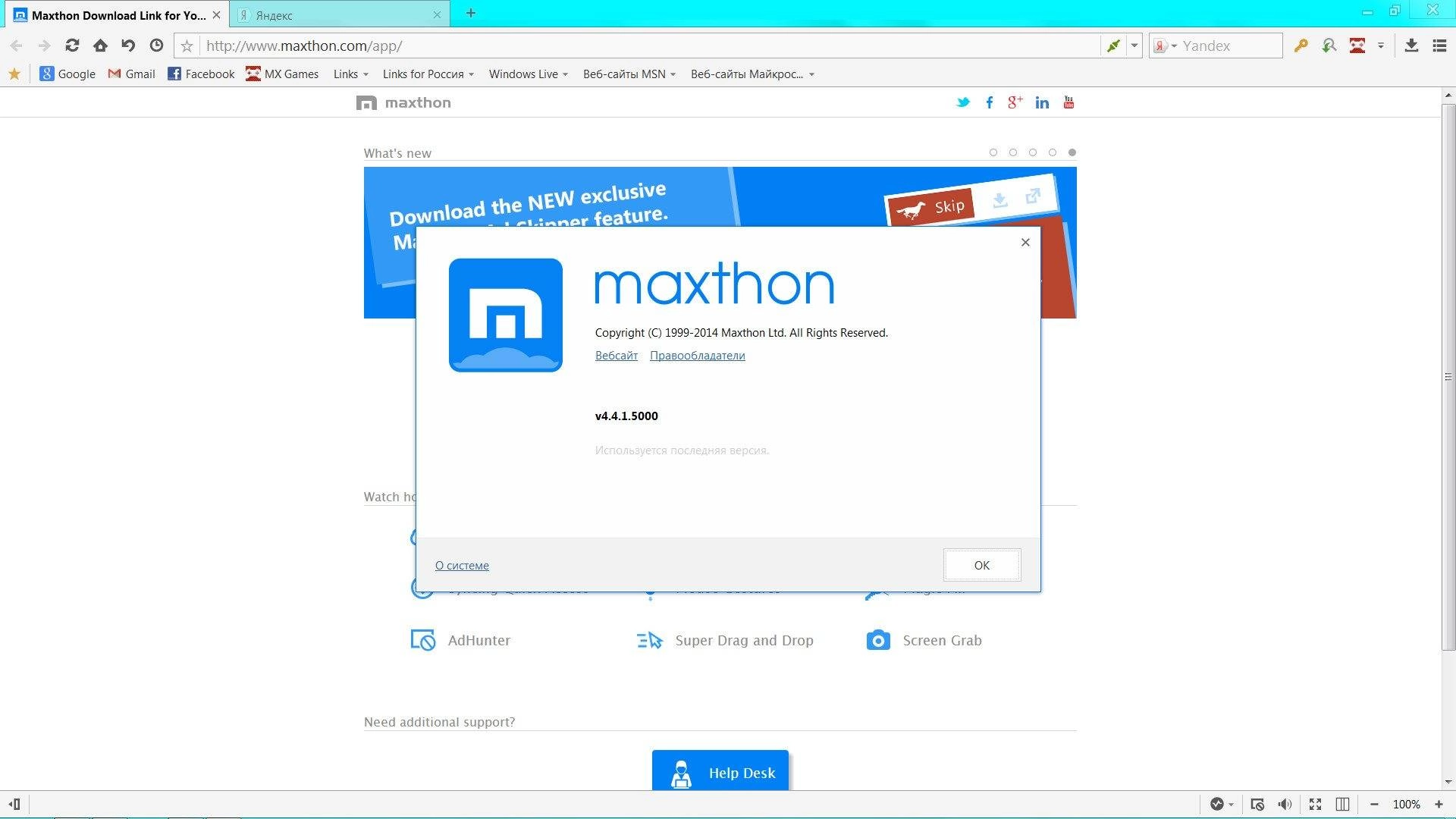Click the green rendering mode switch icon
The height and width of the screenshot is (819, 1456).
pos(1113,45)
